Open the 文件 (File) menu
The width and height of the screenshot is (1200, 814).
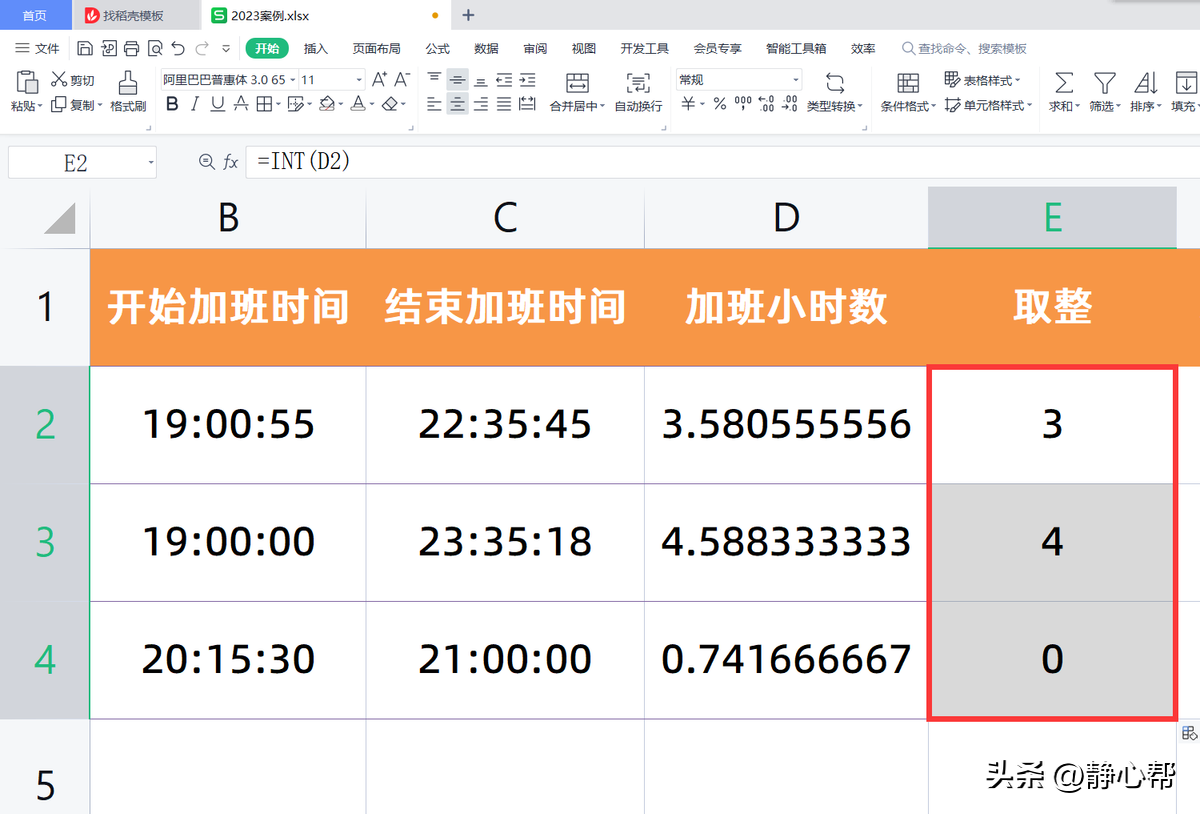pyautogui.click(x=37, y=48)
